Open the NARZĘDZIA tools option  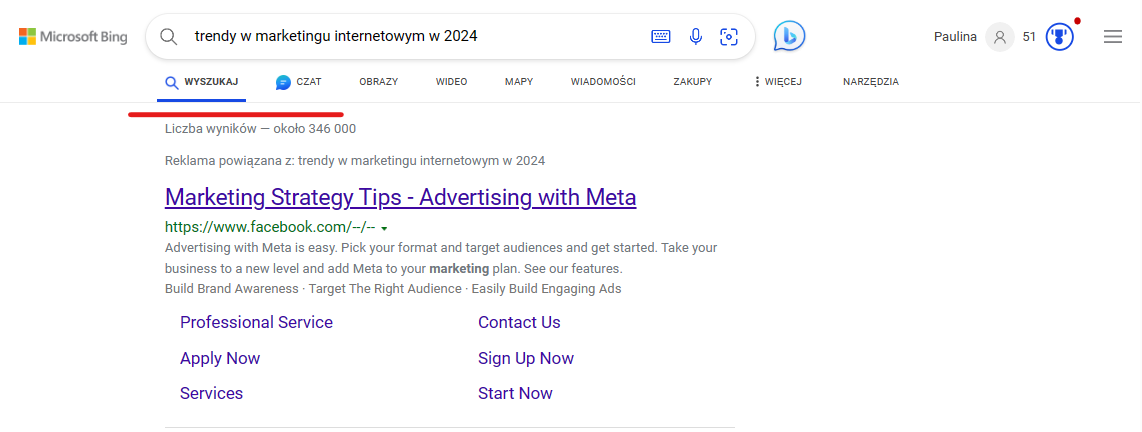[x=870, y=82]
